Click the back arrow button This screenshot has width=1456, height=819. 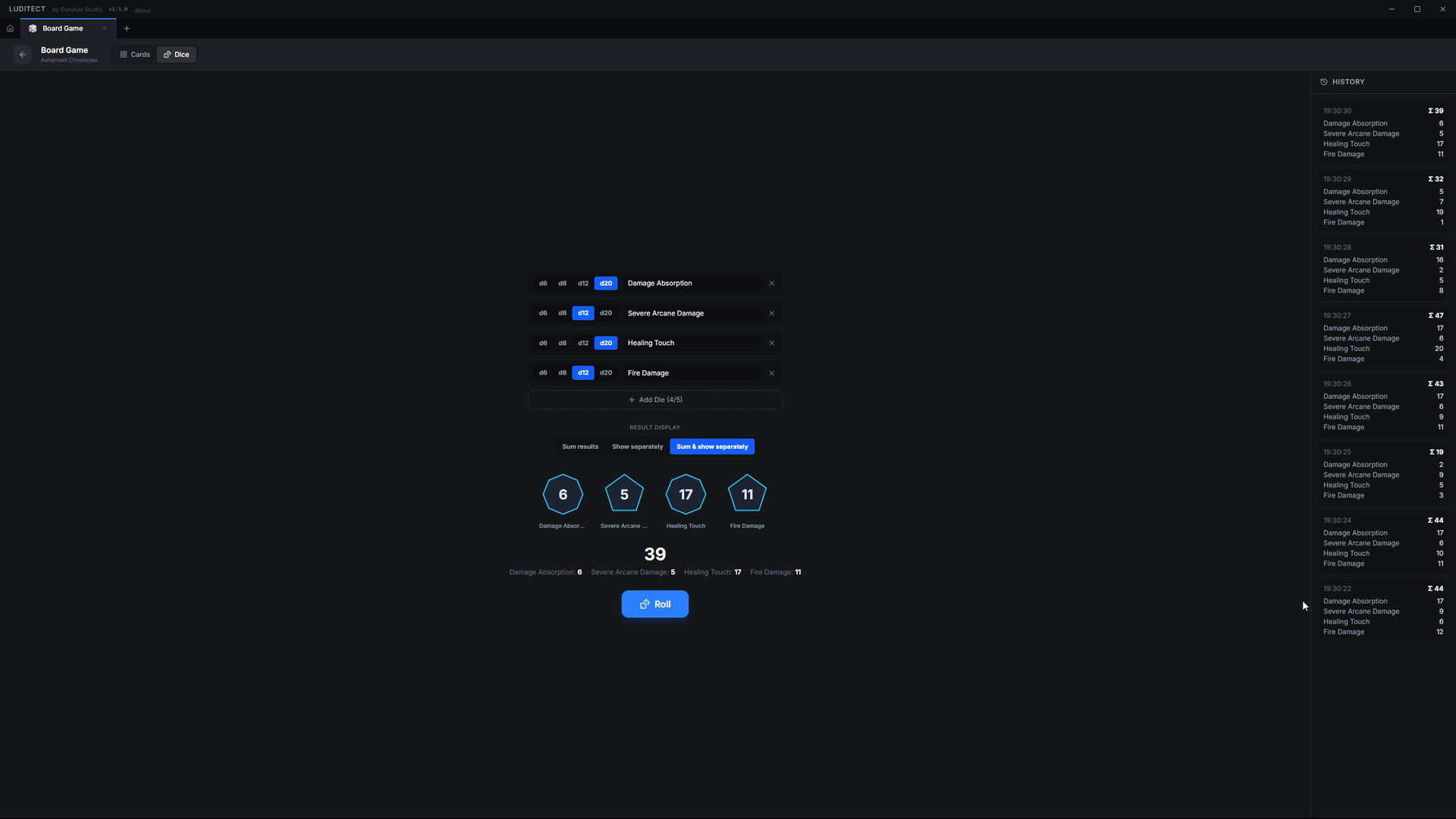tap(23, 55)
